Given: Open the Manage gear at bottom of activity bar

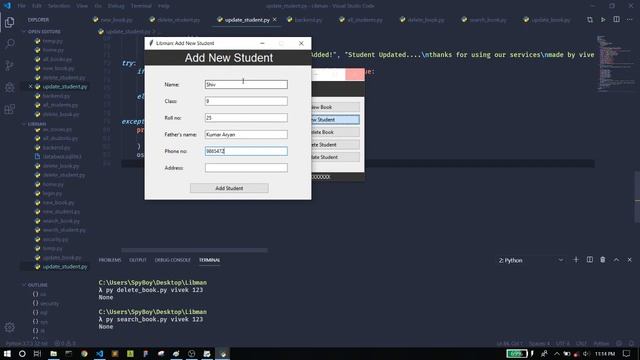Looking at the screenshot, I should coord(9,327).
